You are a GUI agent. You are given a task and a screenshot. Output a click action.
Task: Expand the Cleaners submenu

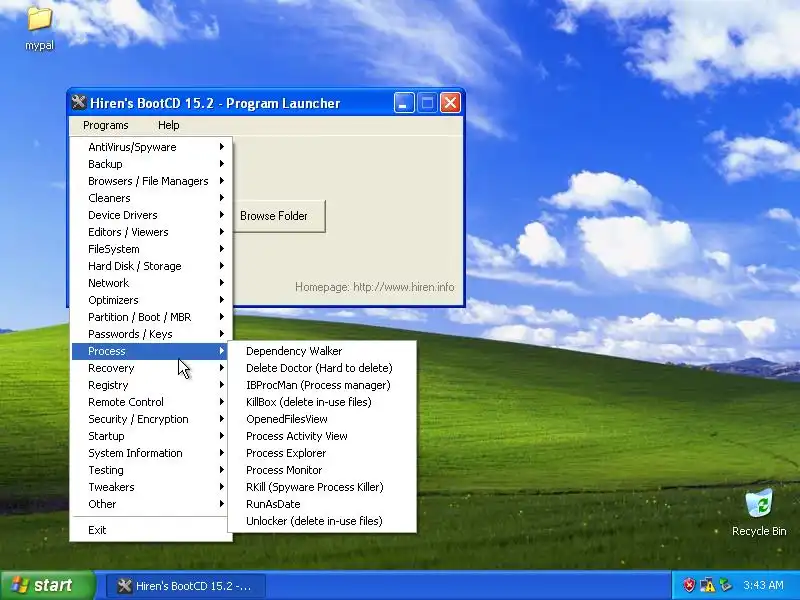pyautogui.click(x=152, y=198)
